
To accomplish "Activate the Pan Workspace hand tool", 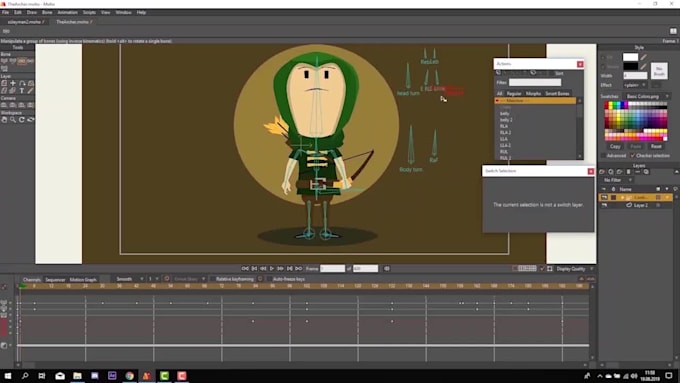I will tap(4, 120).
